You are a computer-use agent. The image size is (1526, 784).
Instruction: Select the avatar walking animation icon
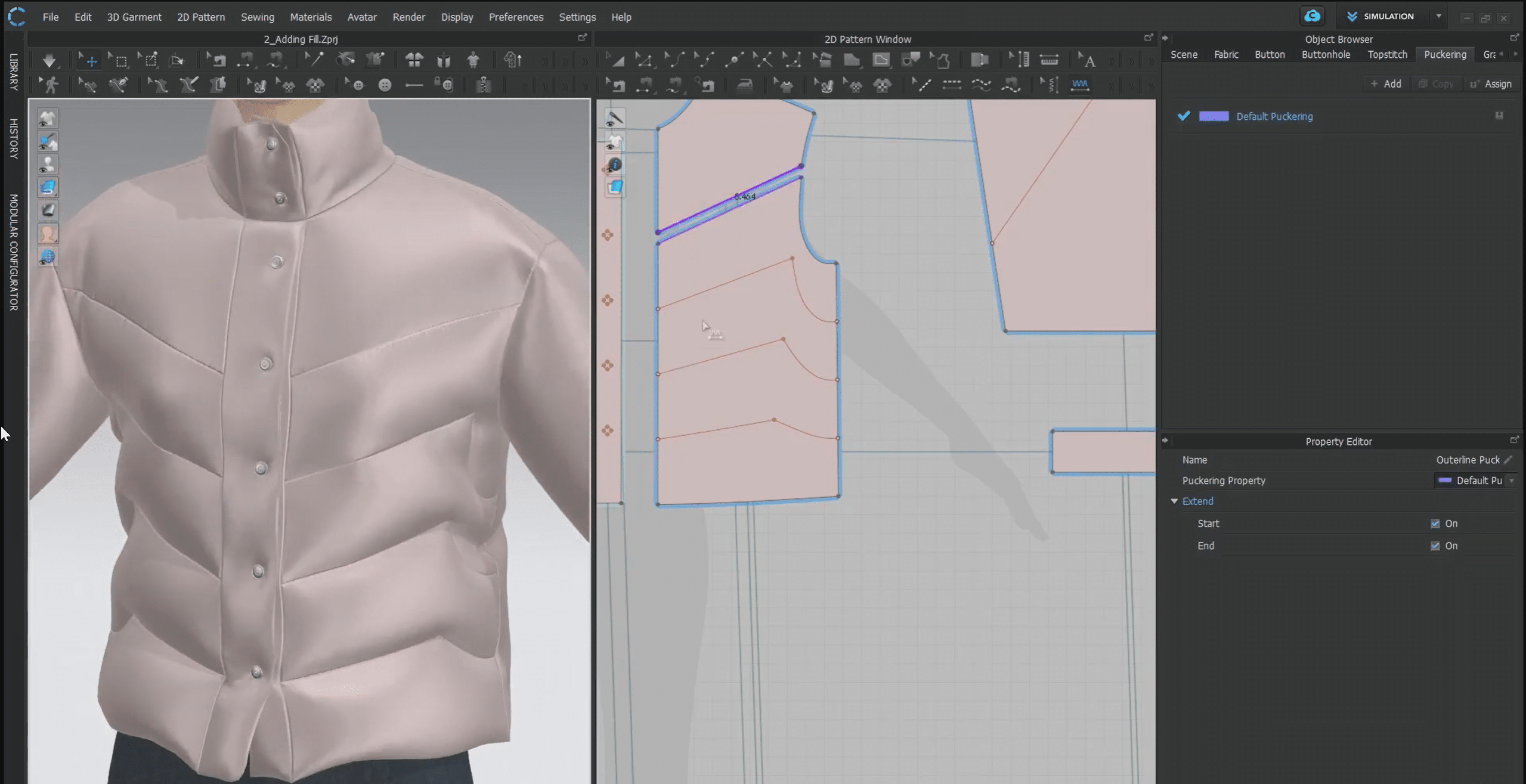tap(50, 85)
